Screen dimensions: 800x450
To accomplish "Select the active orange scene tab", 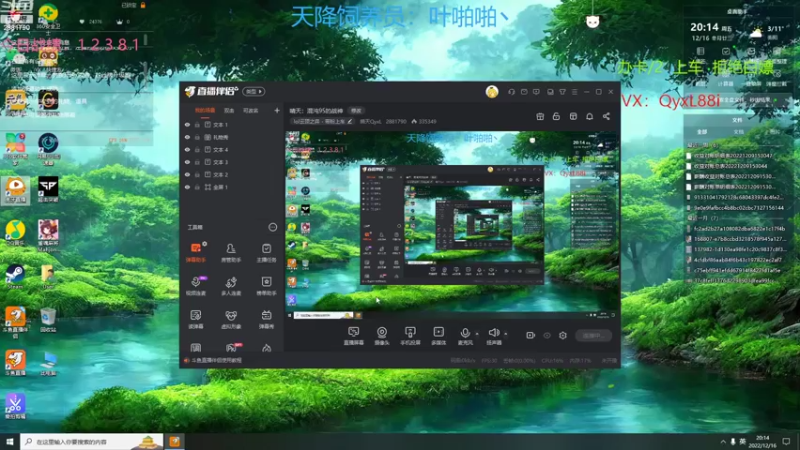I will tap(205, 111).
